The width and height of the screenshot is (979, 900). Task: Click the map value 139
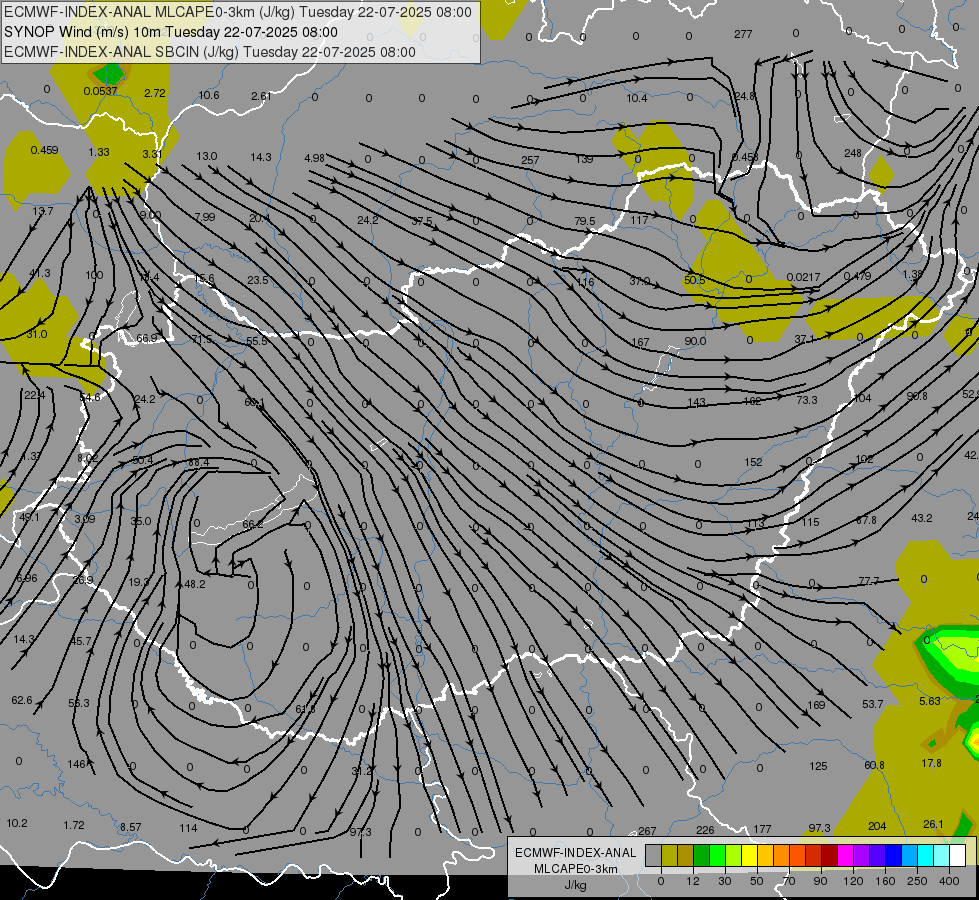coord(584,159)
